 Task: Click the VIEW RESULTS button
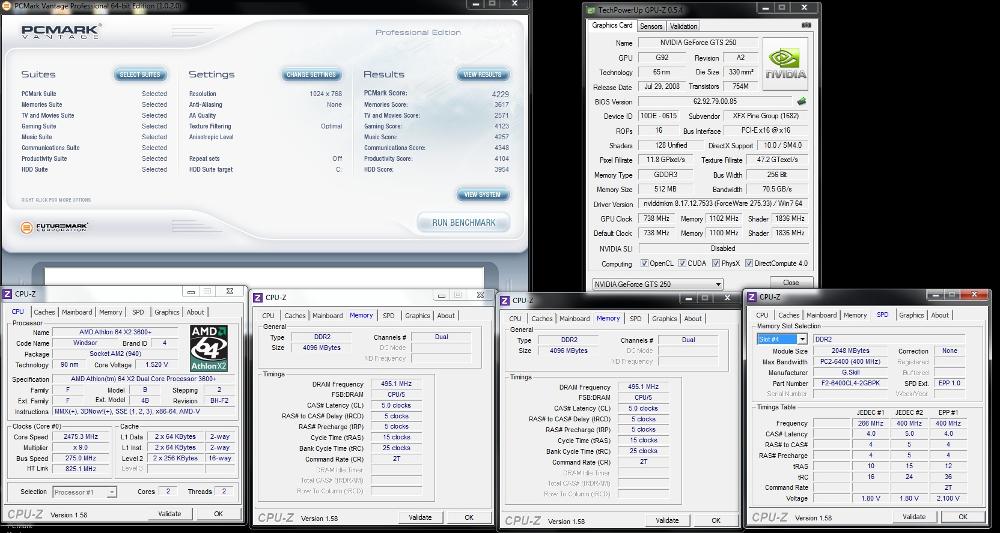(483, 75)
